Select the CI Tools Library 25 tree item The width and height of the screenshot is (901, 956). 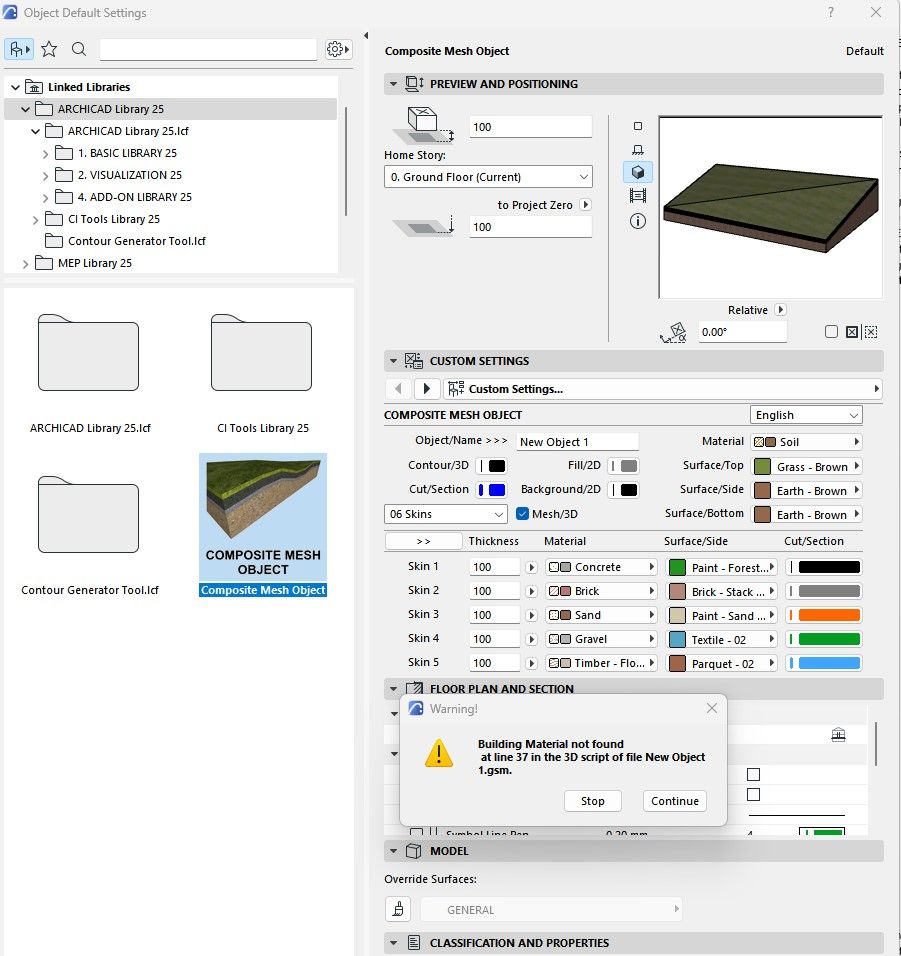113,219
